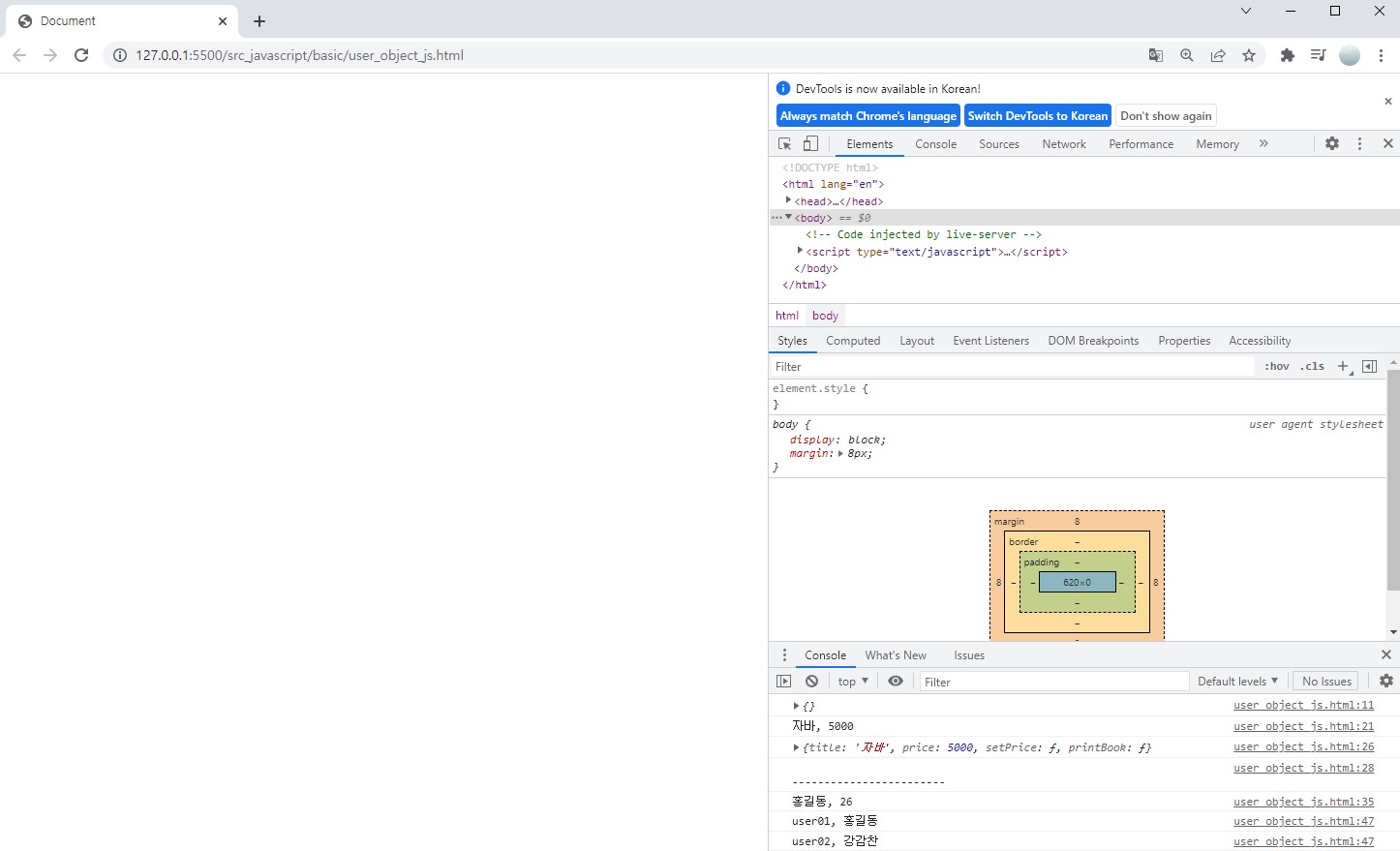Expand the script element node
Viewport: 1400px width, 851px height.
[x=800, y=251]
